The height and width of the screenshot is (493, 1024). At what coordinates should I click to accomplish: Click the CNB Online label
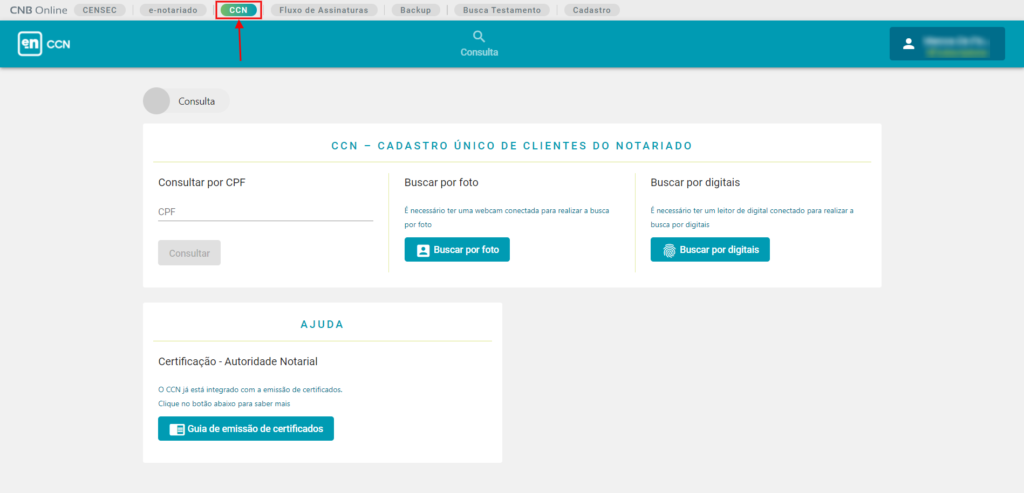pyautogui.click(x=38, y=10)
